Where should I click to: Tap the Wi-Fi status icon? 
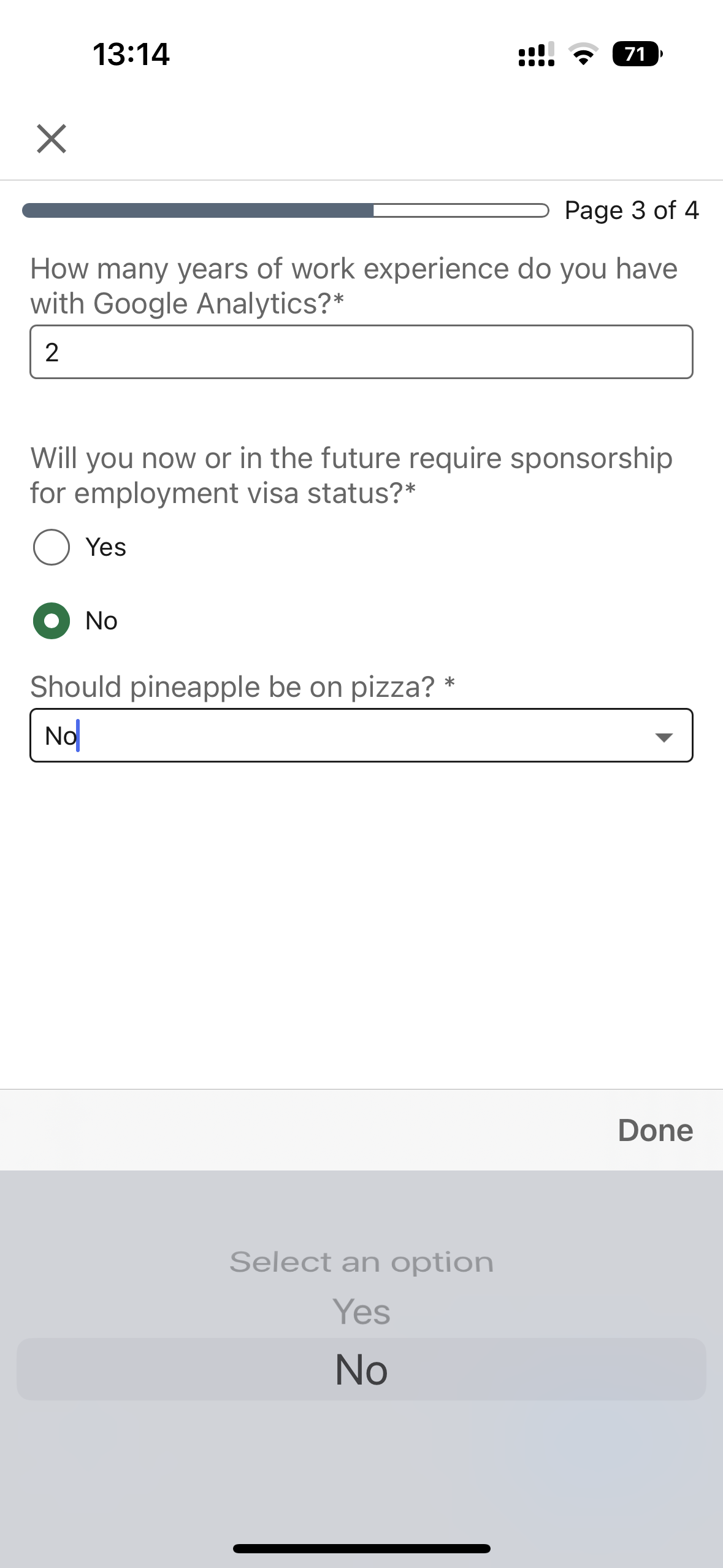point(584,55)
